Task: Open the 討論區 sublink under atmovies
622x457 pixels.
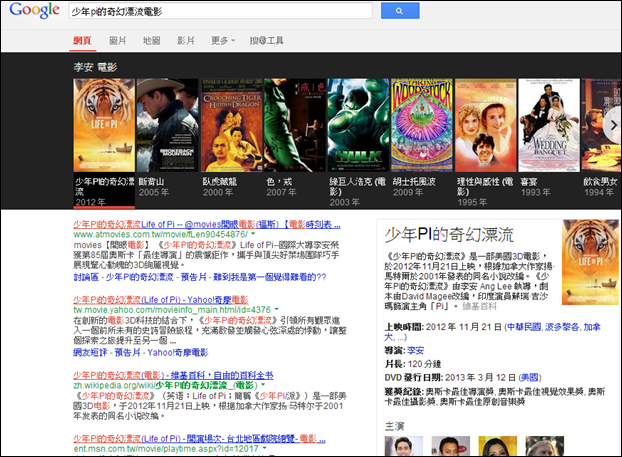Action: pos(86,277)
